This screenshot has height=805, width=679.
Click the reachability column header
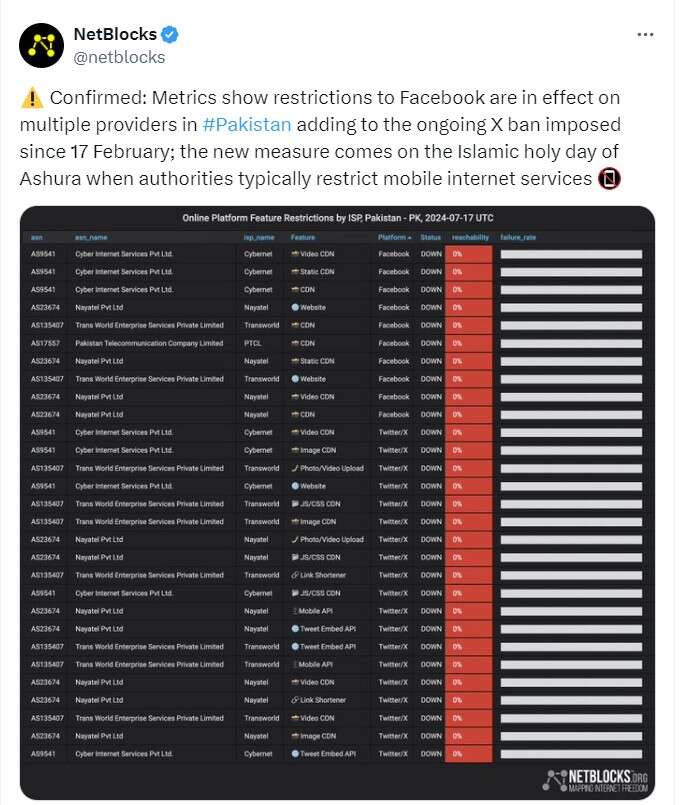pos(470,237)
